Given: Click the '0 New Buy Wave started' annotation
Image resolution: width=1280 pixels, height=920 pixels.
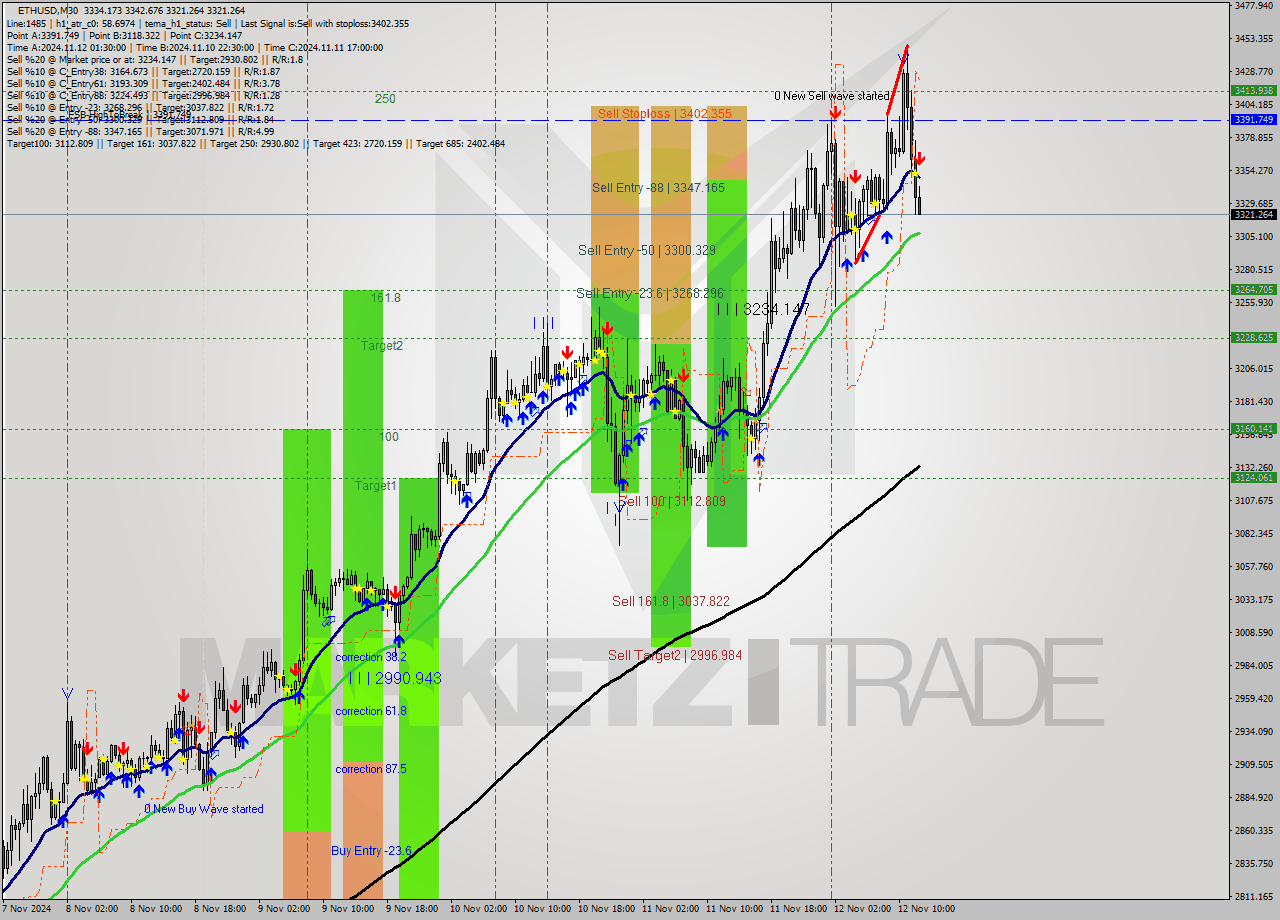Looking at the screenshot, I should coord(204,809).
